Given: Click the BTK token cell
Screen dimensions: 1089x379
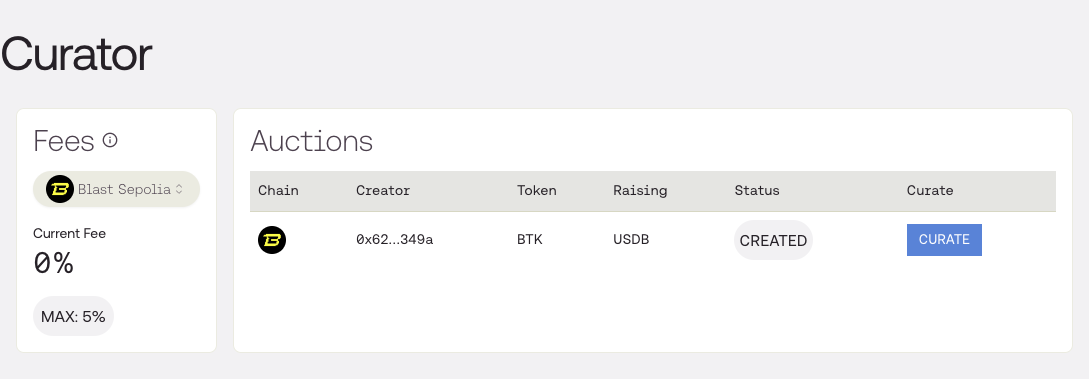Looking at the screenshot, I should tap(530, 240).
